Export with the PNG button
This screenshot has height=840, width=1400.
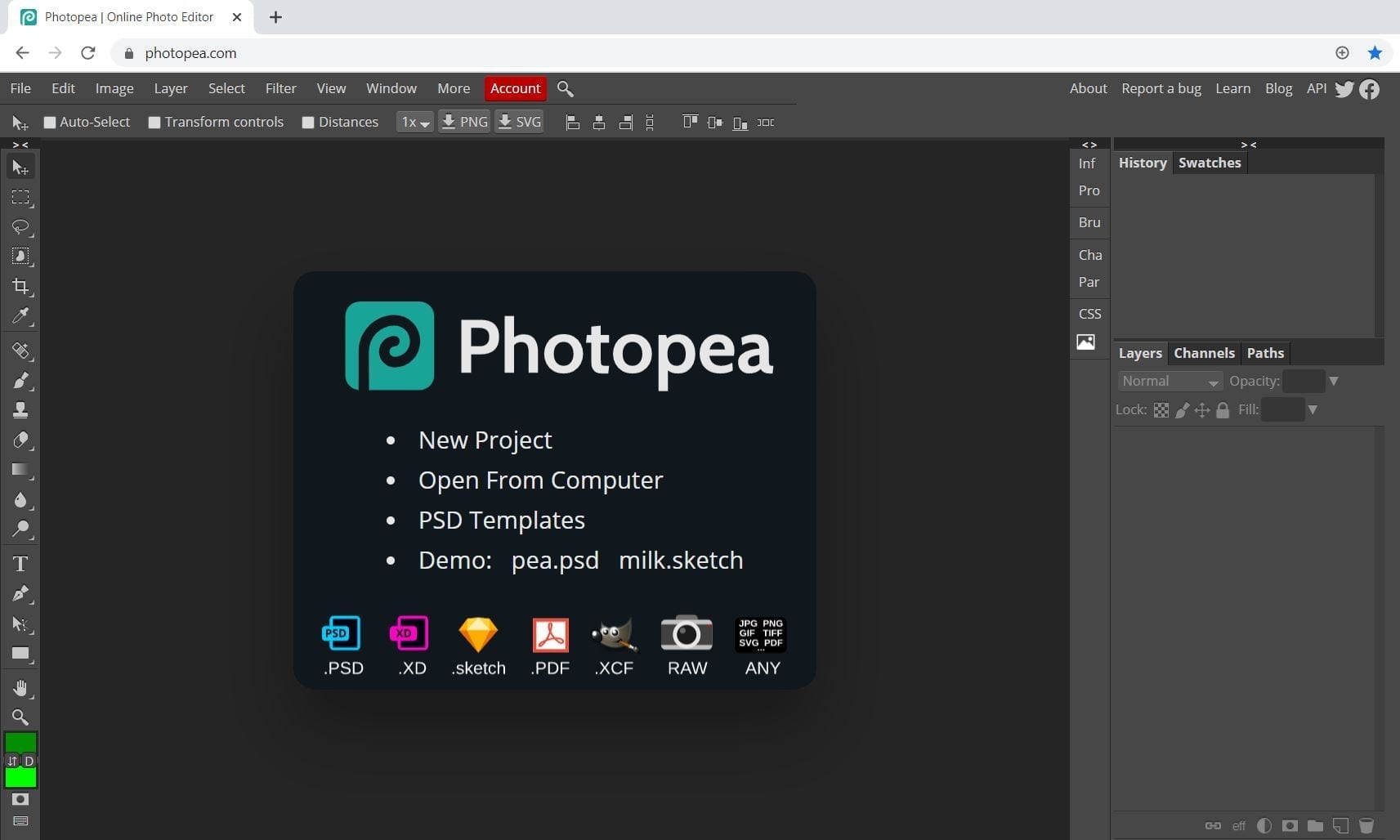click(x=464, y=123)
